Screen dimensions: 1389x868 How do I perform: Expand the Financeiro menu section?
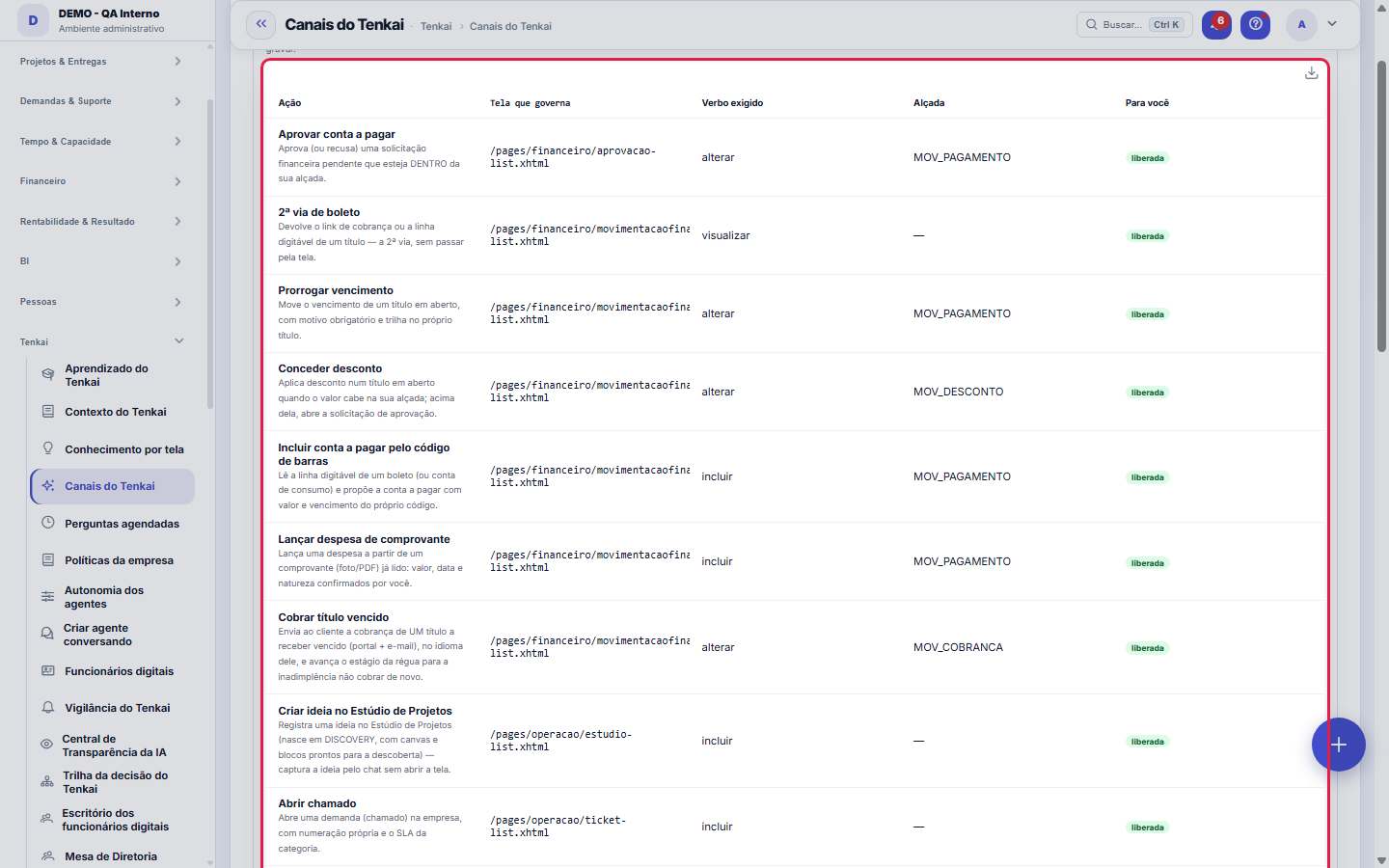pos(100,181)
